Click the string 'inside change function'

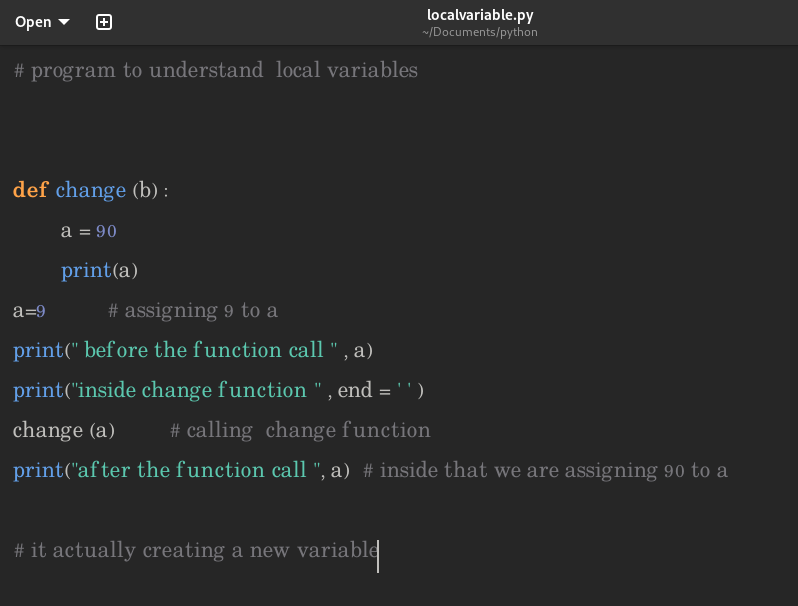click(x=192, y=390)
